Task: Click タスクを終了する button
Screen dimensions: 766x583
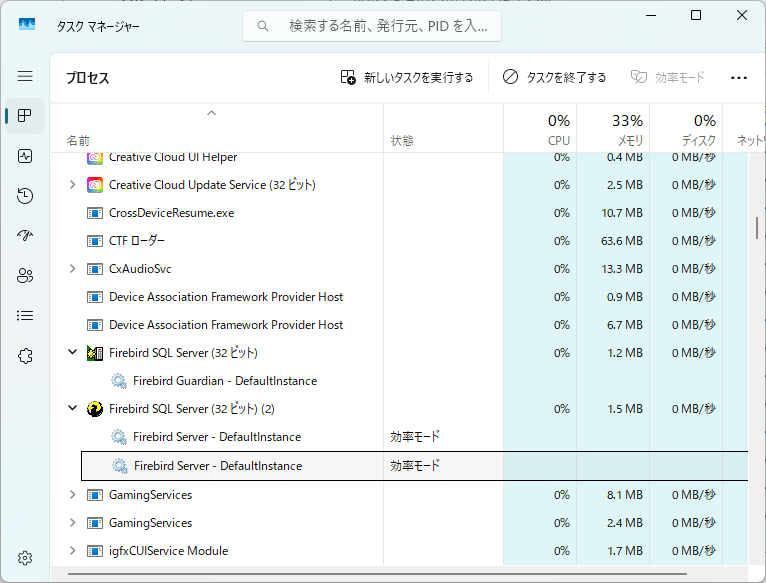Action: tap(554, 77)
